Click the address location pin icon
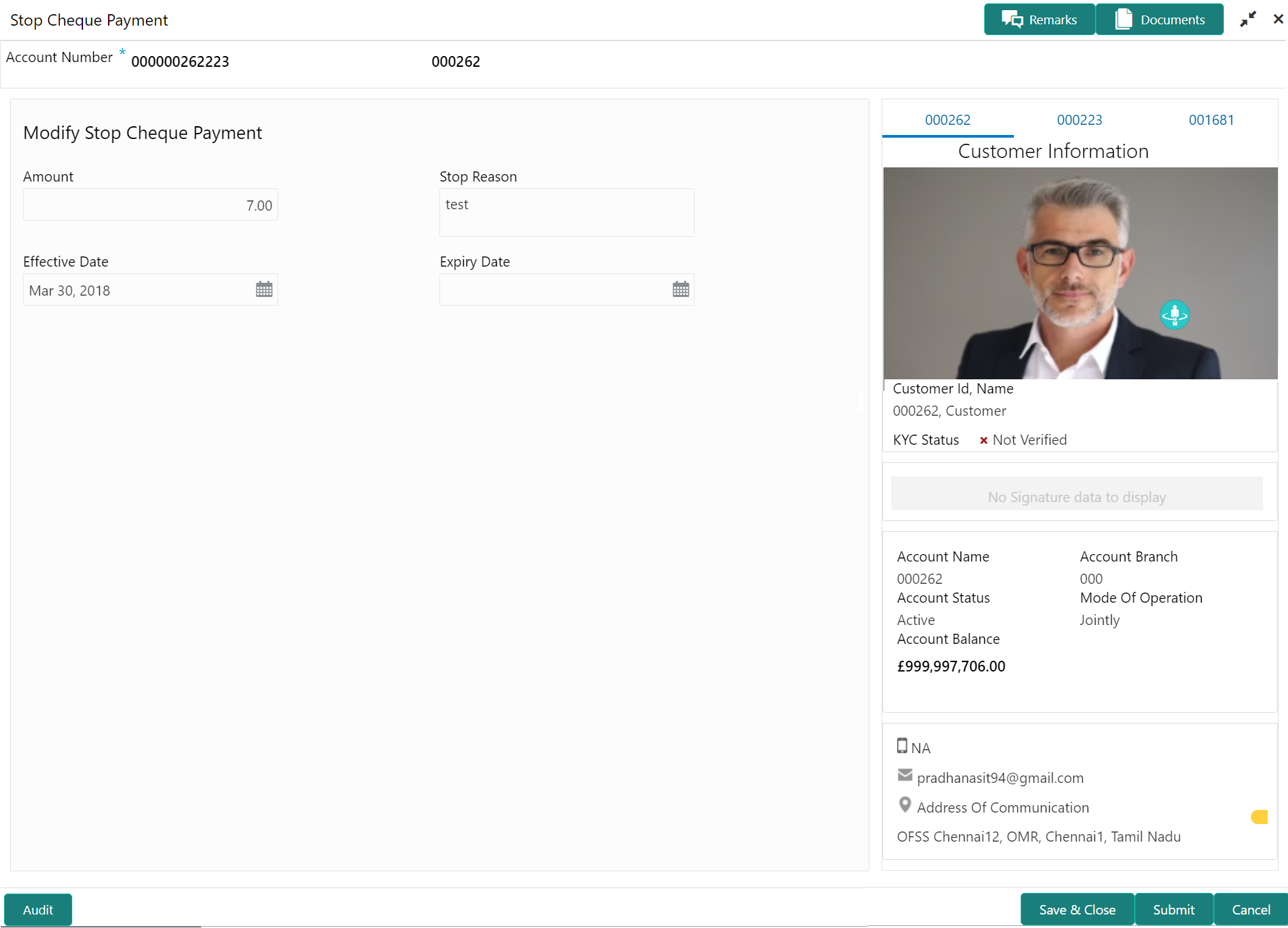Image resolution: width=1288 pixels, height=928 pixels. coord(905,804)
